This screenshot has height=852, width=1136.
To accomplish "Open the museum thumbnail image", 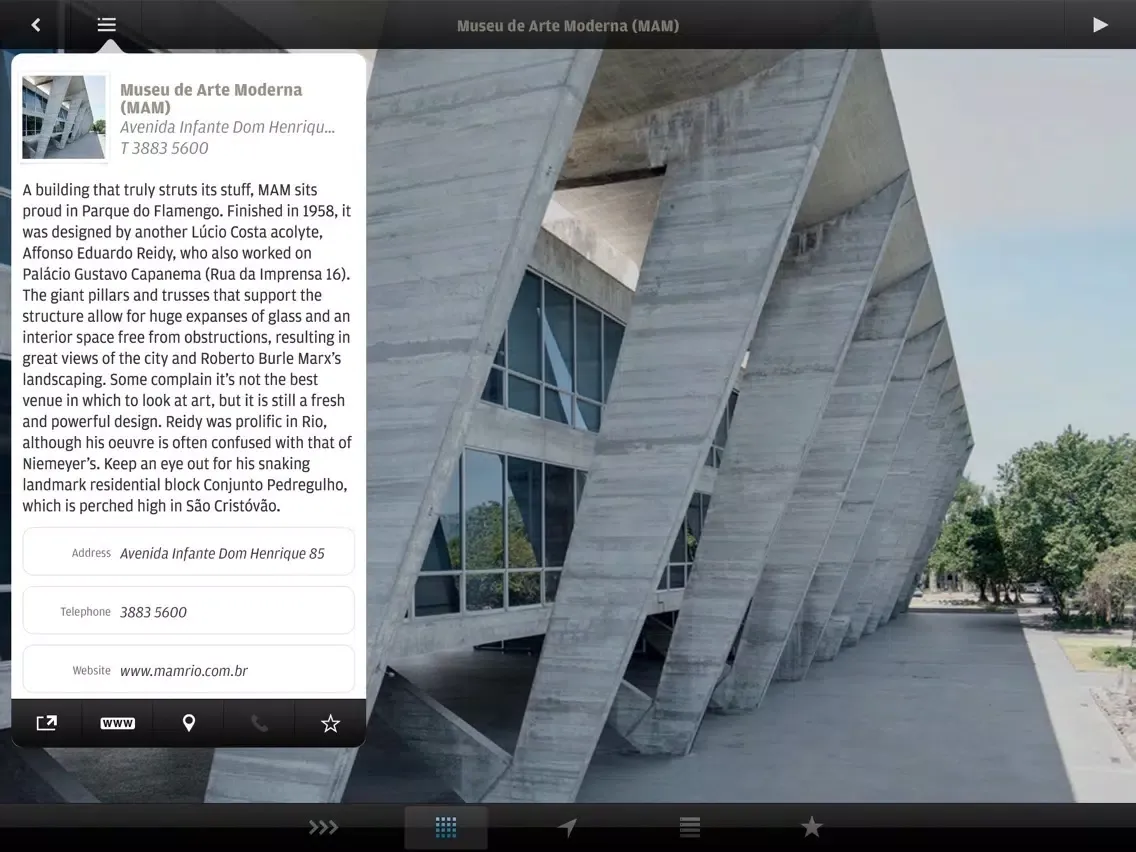I will click(64, 117).
